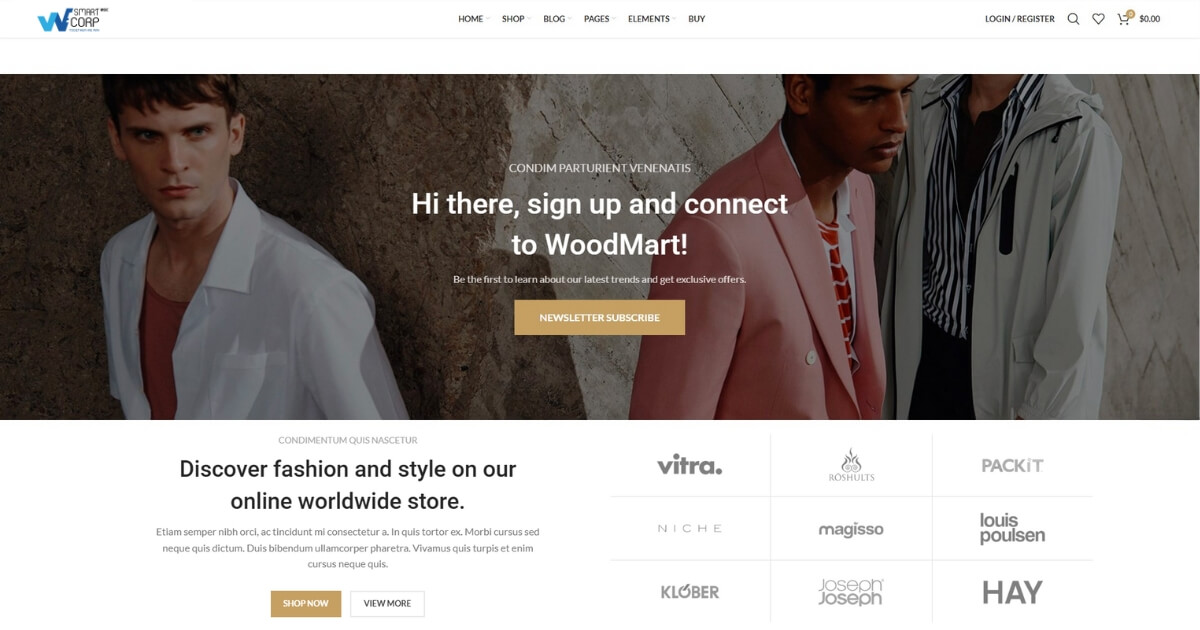Expand the Shop menu dropdown
Image resolution: width=1200 pixels, height=630 pixels.
coord(516,19)
